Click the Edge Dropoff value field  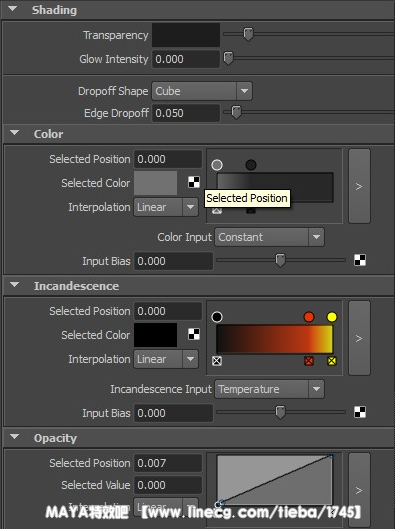[186, 113]
